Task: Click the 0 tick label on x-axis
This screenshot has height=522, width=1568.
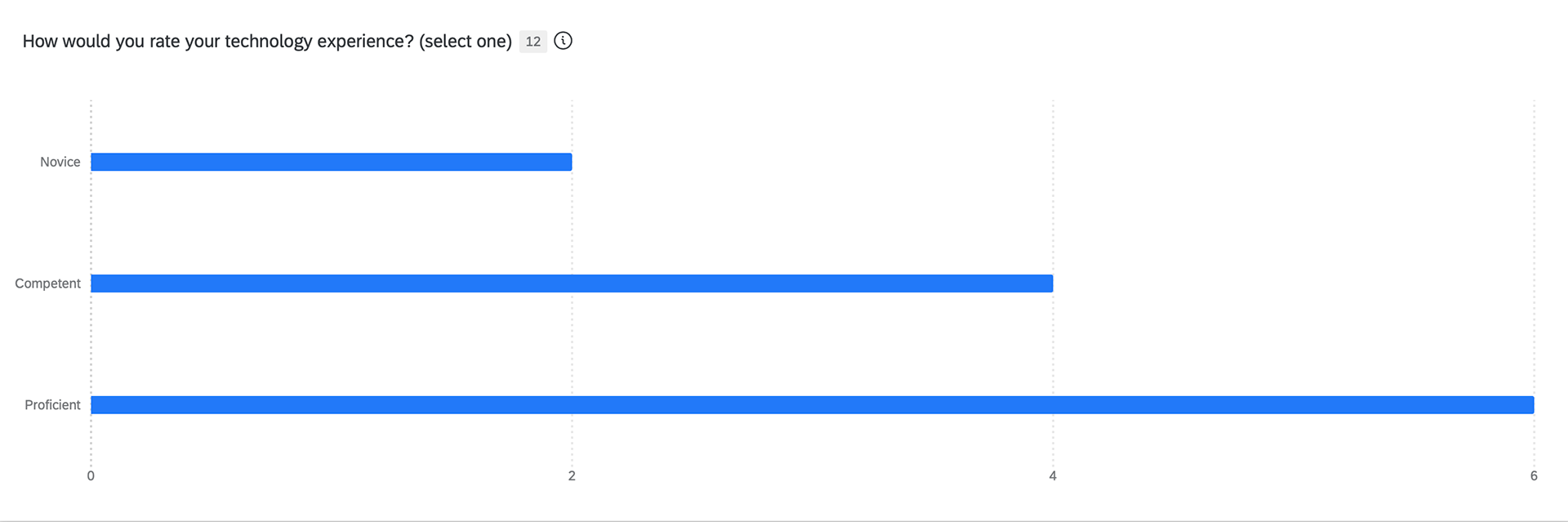Action: [91, 475]
